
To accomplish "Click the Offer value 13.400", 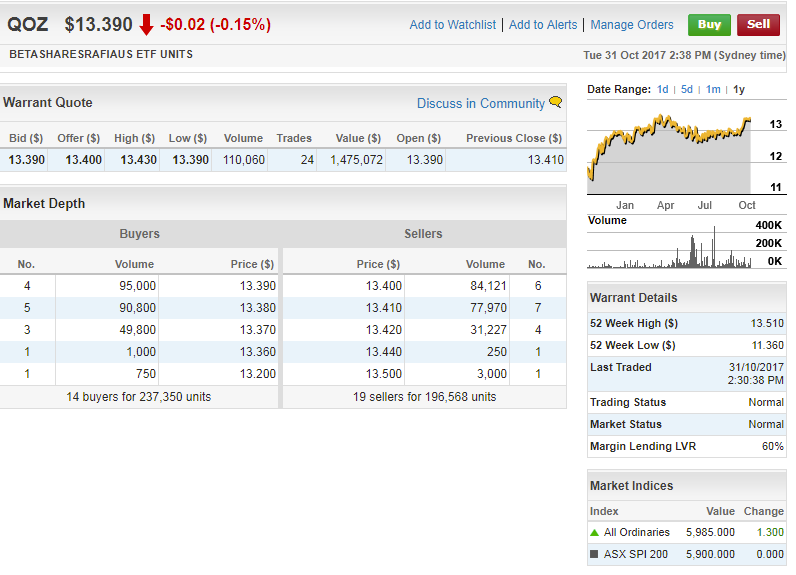I will (x=83, y=160).
